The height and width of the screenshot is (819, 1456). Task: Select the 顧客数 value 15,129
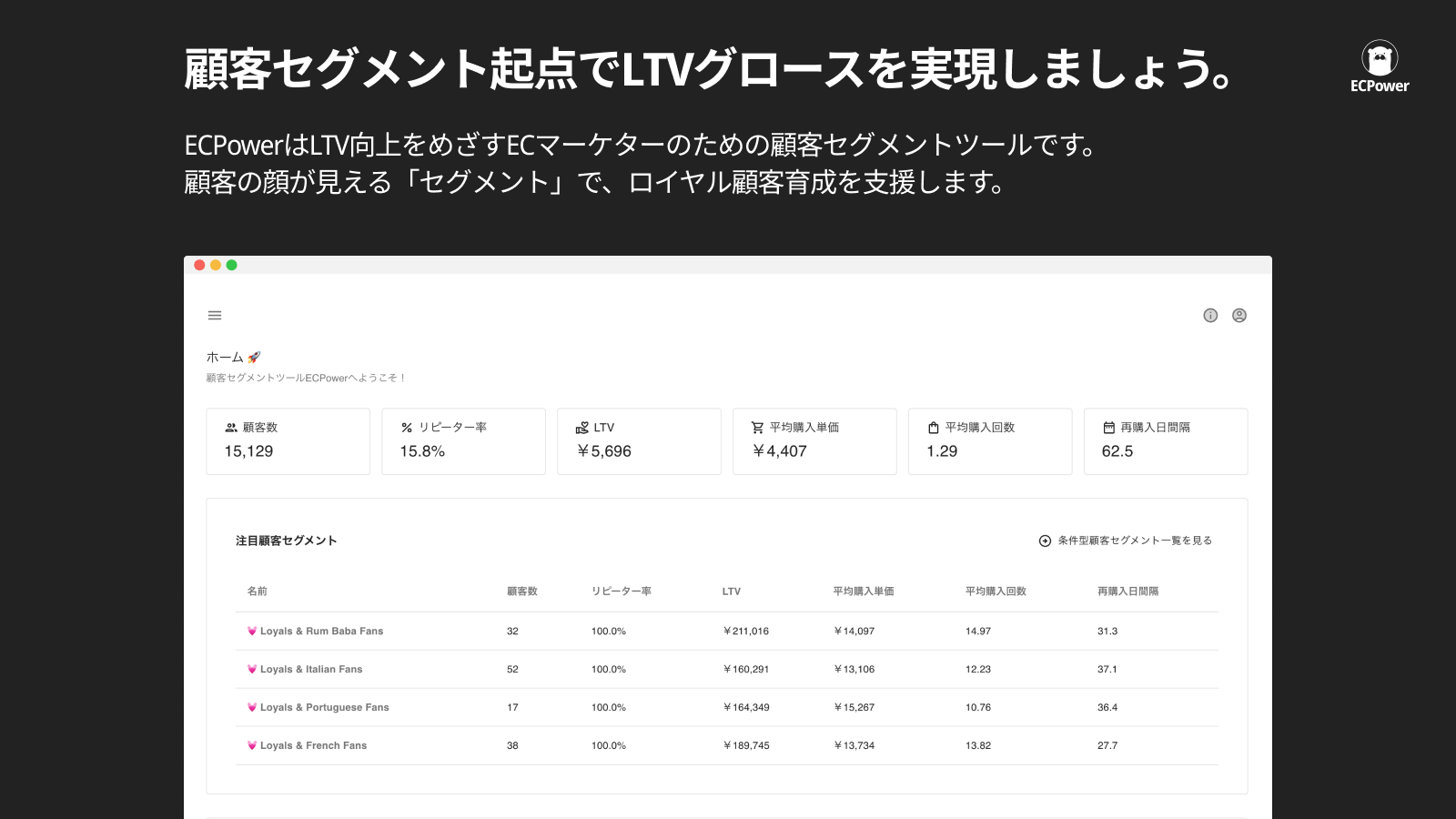point(248,451)
